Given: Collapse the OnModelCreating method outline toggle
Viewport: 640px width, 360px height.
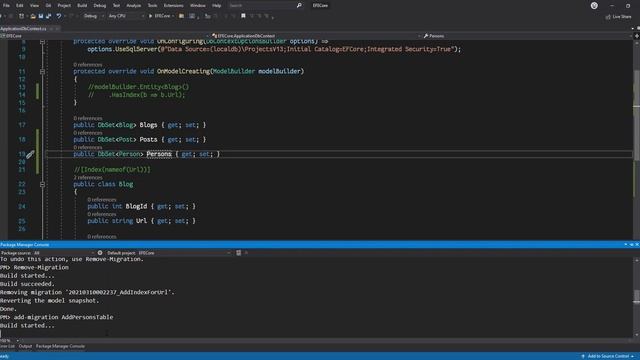Looking at the screenshot, I should click(42, 71).
